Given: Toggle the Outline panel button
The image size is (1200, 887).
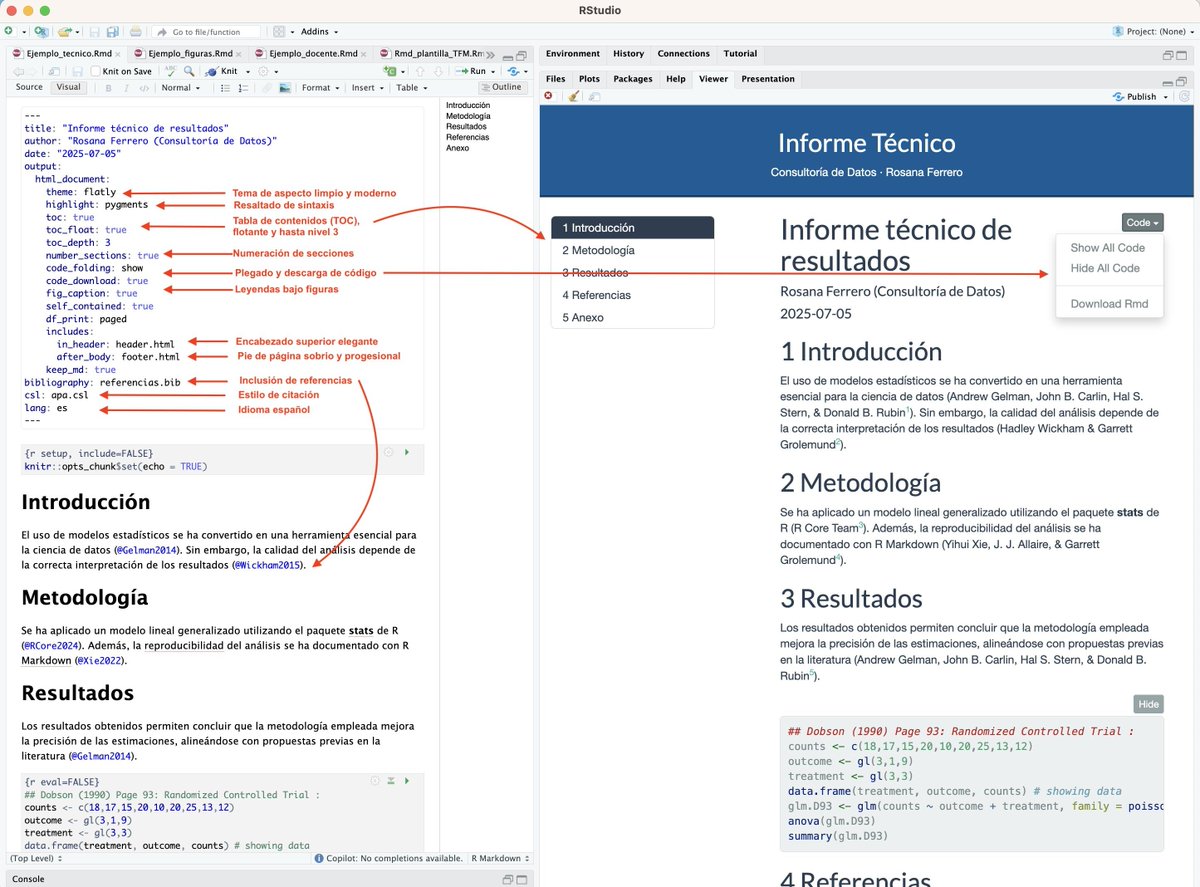Looking at the screenshot, I should tap(503, 87).
